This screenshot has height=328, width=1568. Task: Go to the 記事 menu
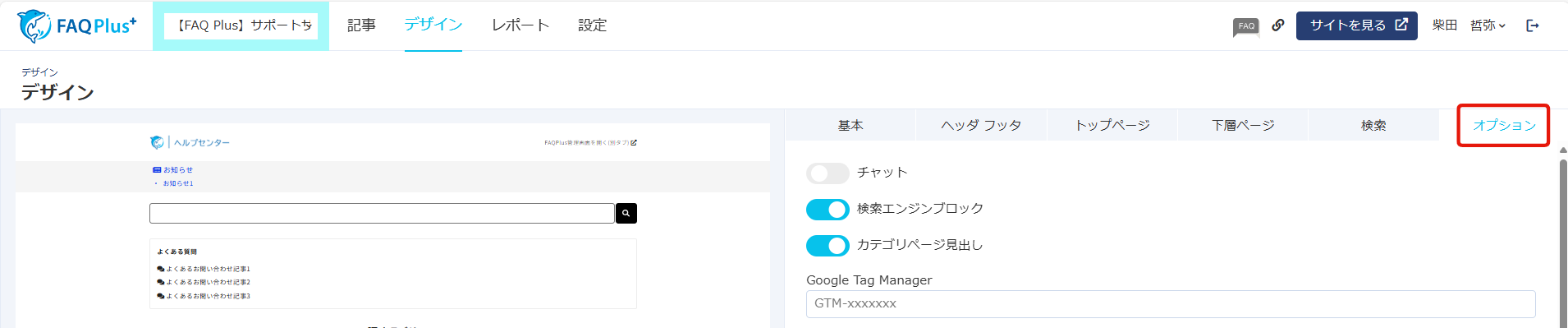pyautogui.click(x=361, y=25)
